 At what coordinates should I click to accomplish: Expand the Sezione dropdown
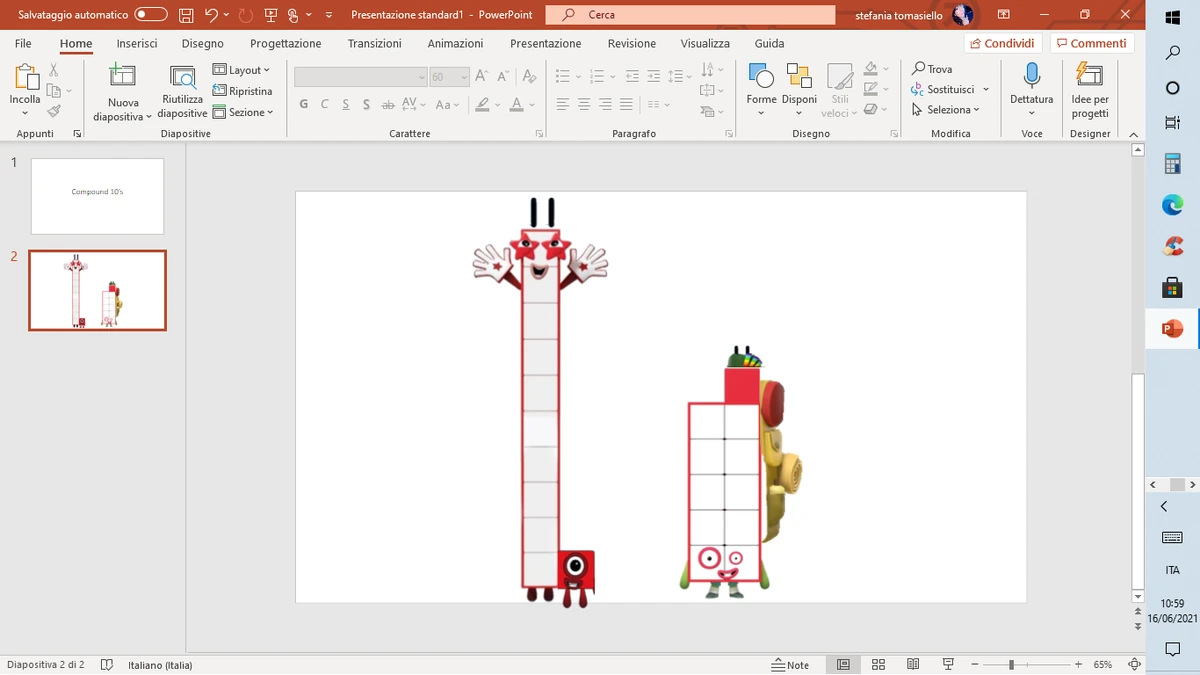243,111
